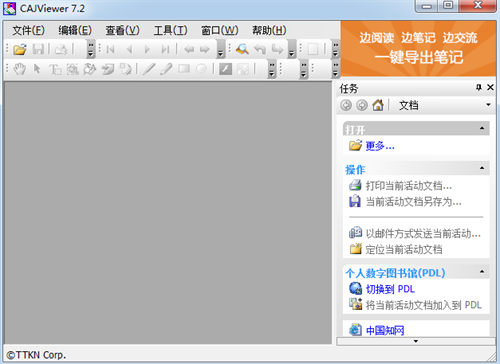This screenshot has width=500, height=364.
Task: Click the Home icon in task pane
Action: [x=378, y=105]
